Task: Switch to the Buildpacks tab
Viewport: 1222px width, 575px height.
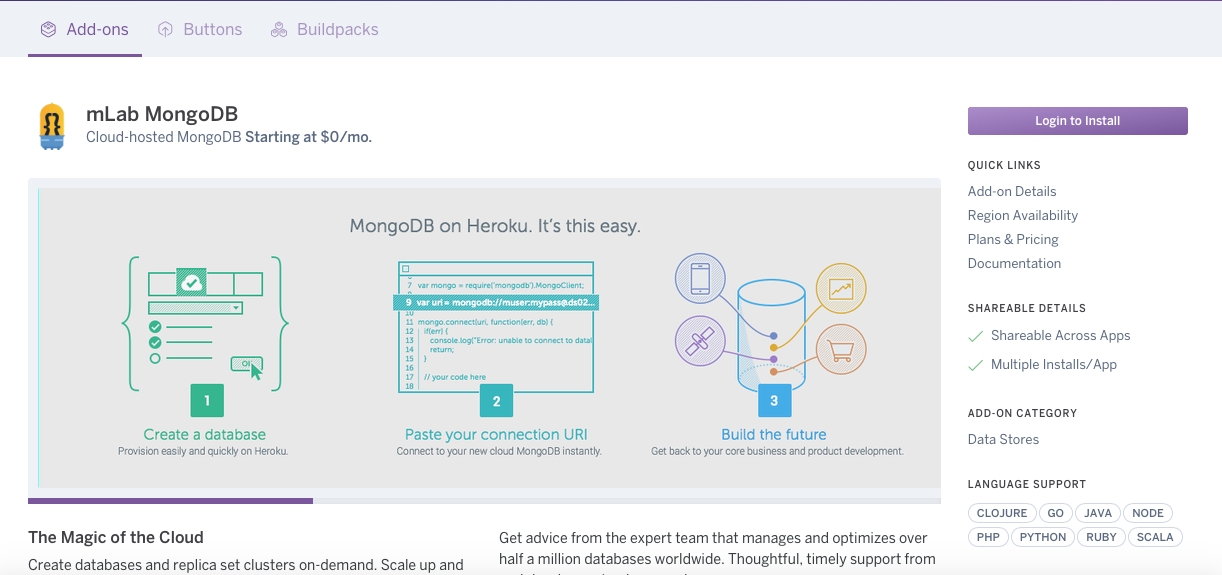Action: [325, 30]
